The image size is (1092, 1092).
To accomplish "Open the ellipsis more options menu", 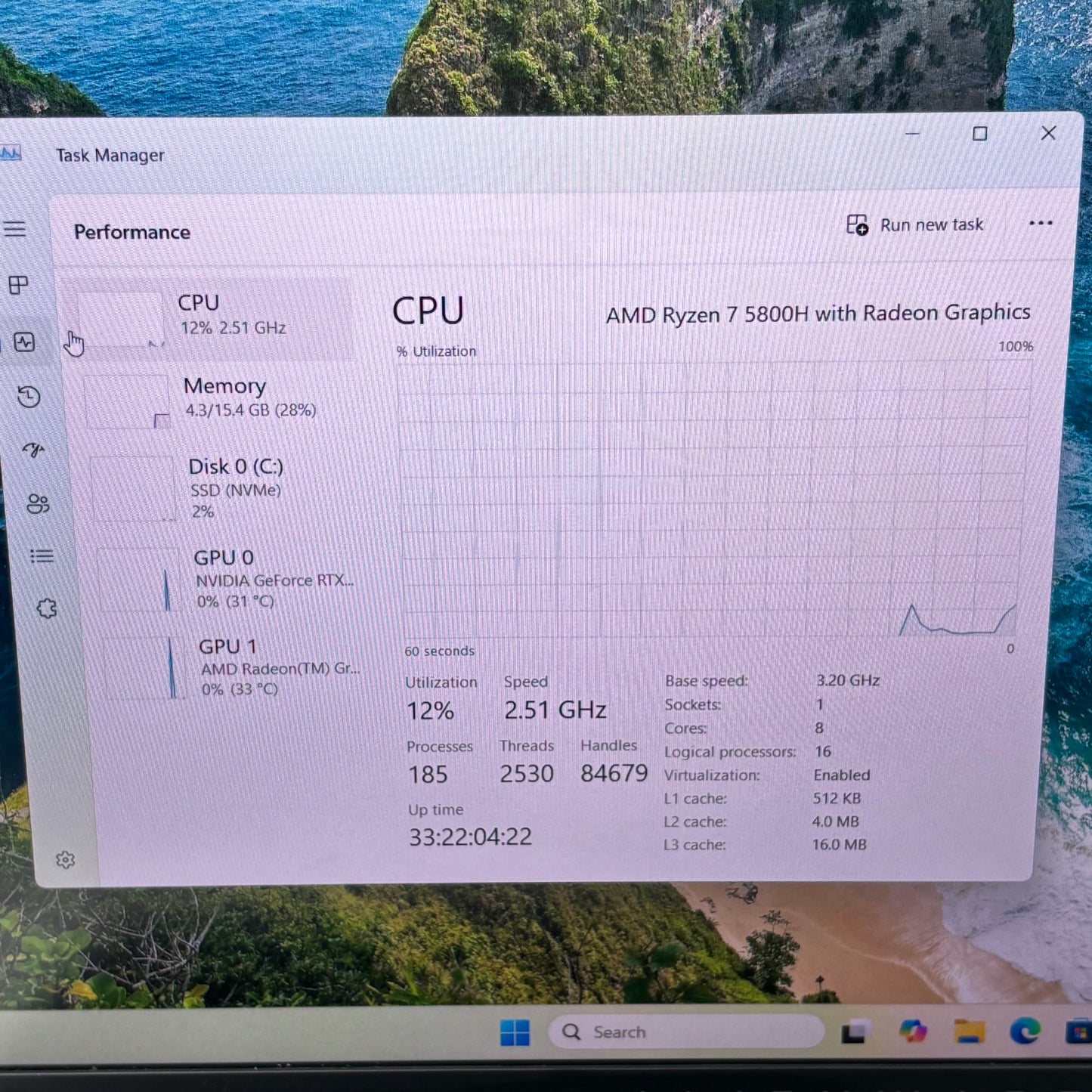I will coord(1041,224).
